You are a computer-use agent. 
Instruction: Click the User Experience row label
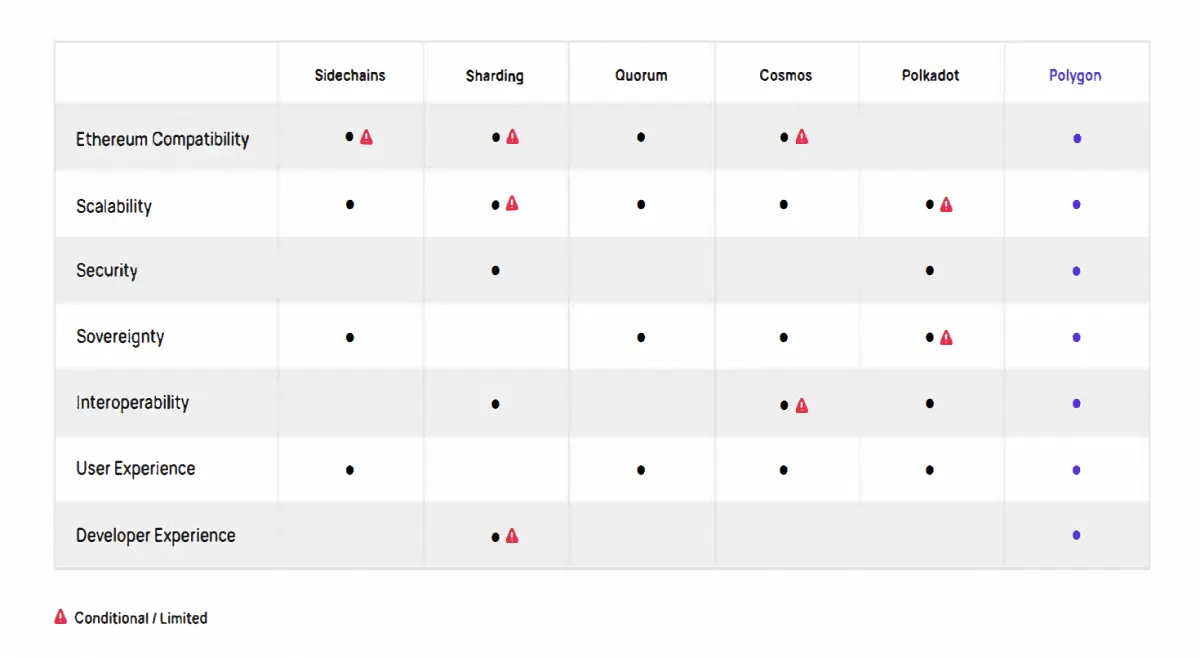click(x=135, y=469)
